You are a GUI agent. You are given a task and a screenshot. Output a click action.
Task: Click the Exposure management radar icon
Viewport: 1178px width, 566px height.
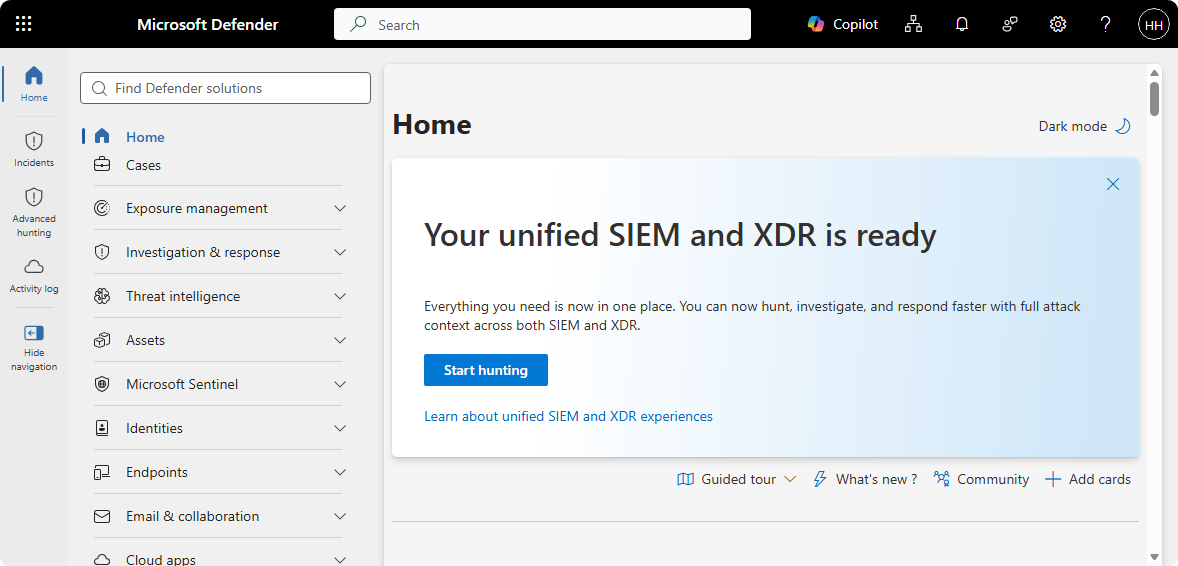click(x=102, y=208)
